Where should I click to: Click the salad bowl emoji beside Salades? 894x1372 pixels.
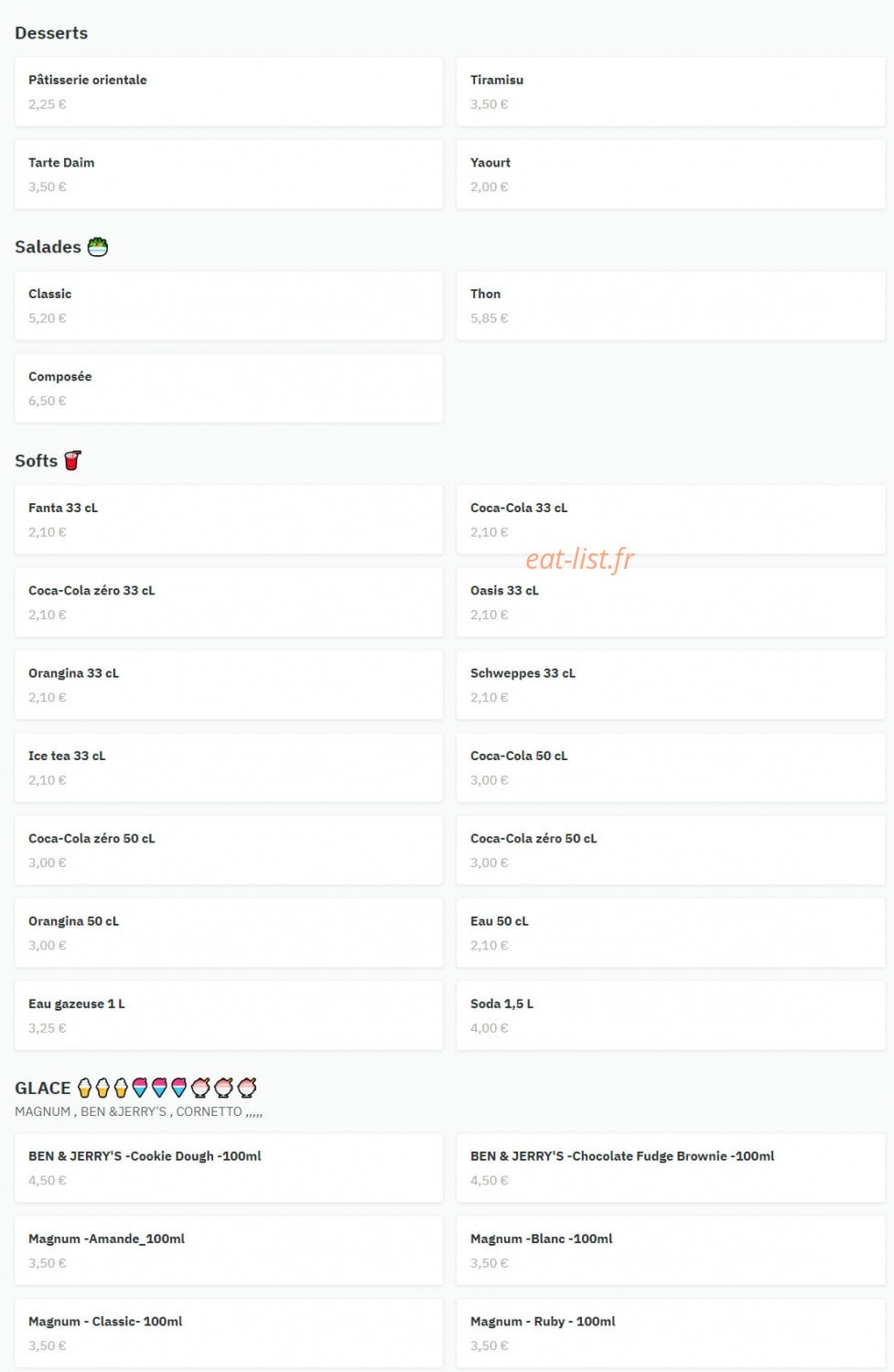98,247
